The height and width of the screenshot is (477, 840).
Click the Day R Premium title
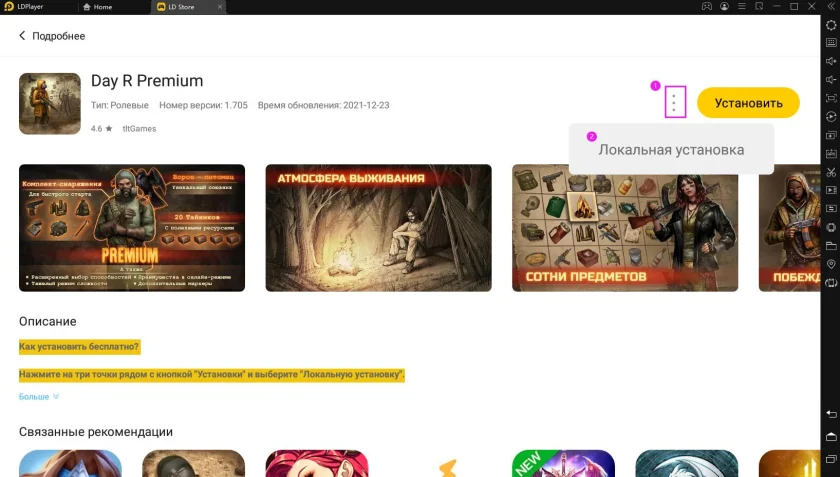coord(147,81)
